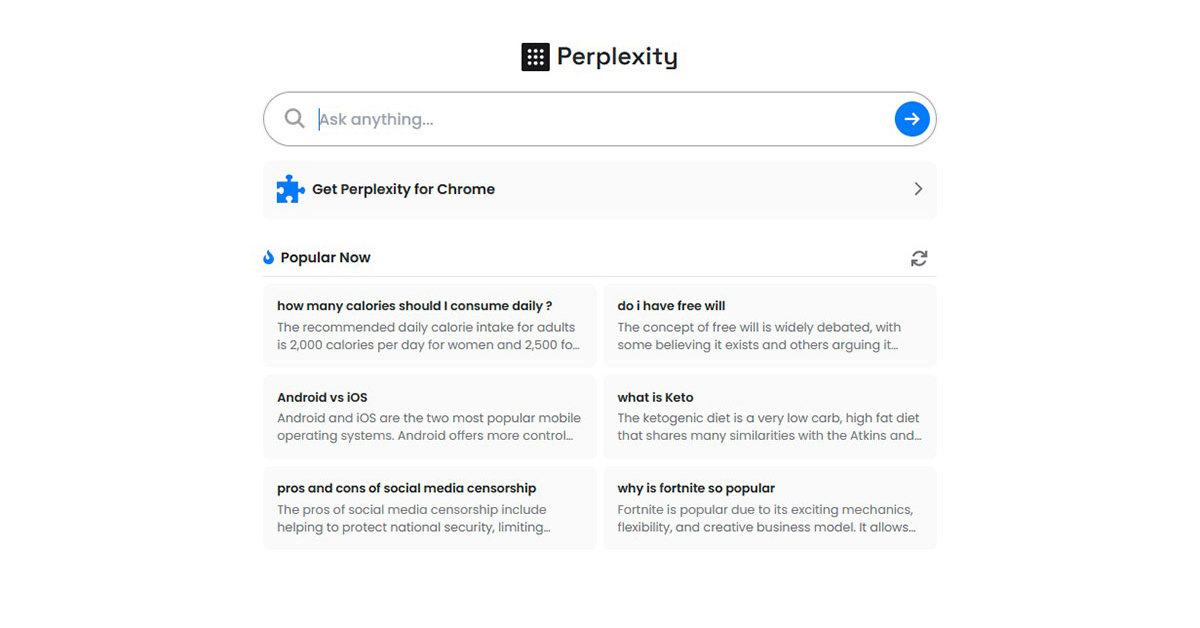Click the blue puzzle piece extension icon
Image resolution: width=1200 pixels, height=628 pixels.
pos(290,189)
